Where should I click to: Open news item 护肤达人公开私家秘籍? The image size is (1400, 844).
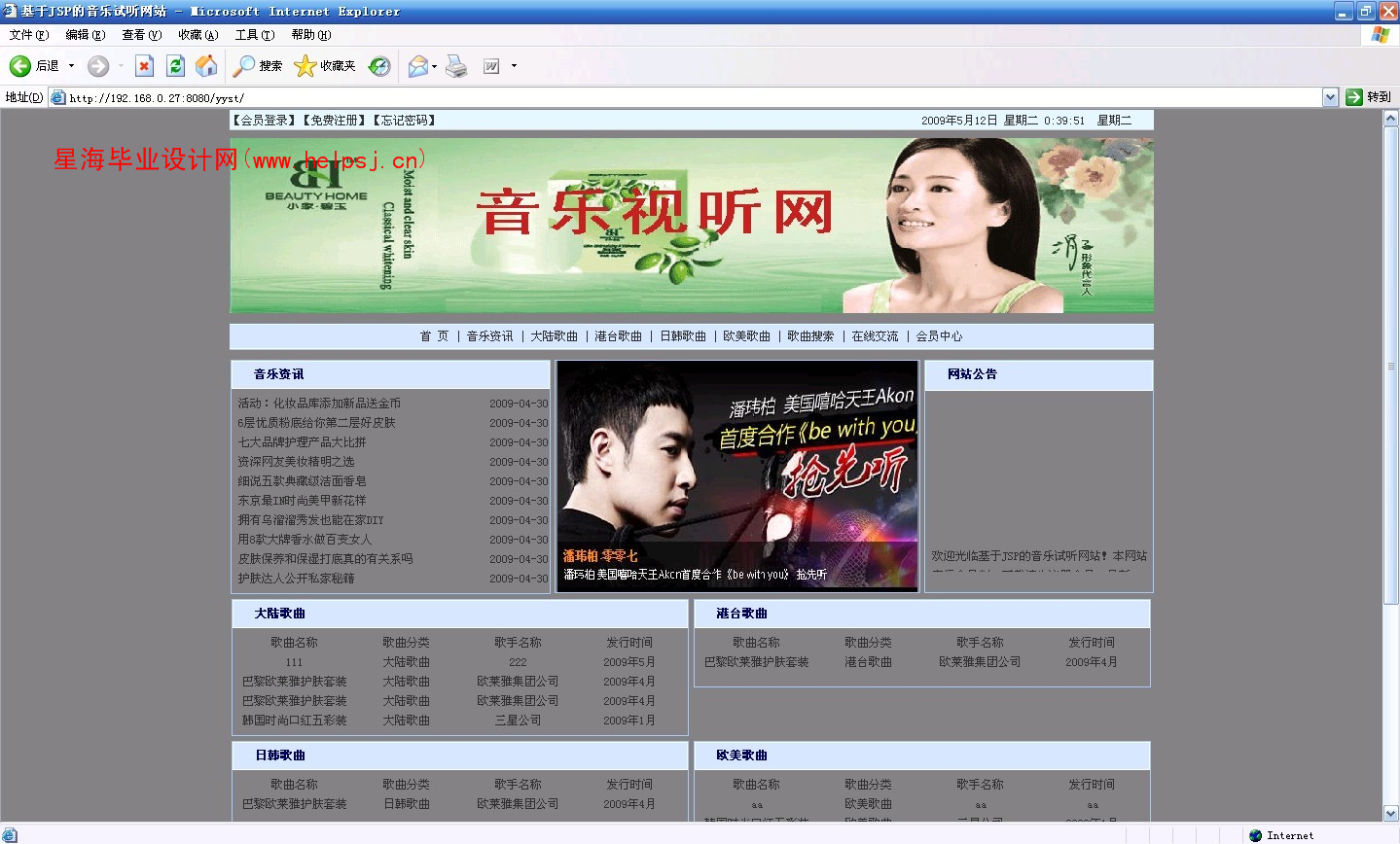coord(296,579)
